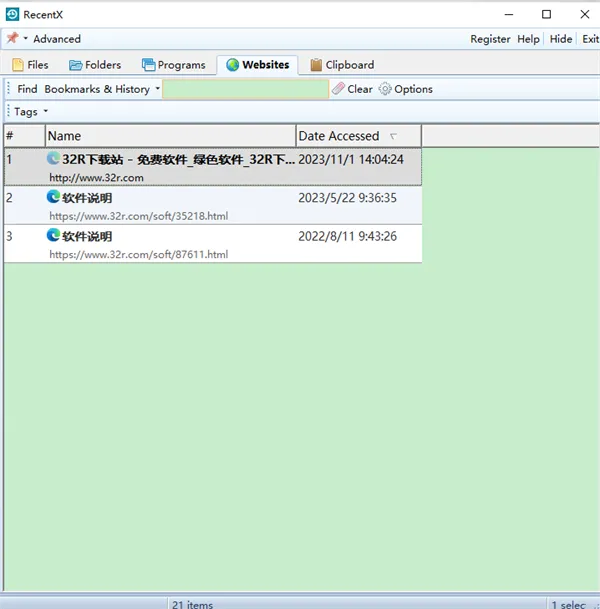The image size is (600, 609).
Task: Click the RecentX app icon in title bar
Action: tap(12, 14)
